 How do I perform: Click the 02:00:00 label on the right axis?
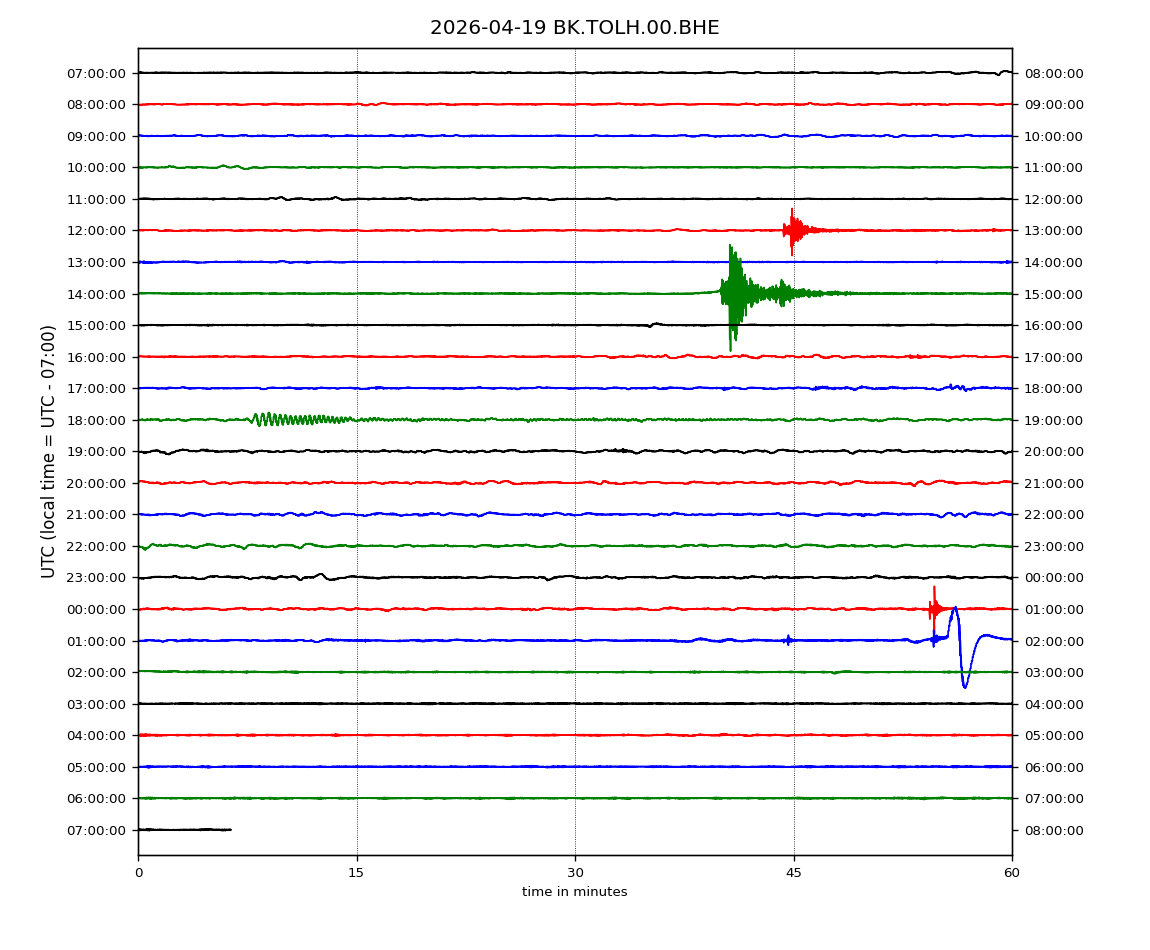point(1053,641)
